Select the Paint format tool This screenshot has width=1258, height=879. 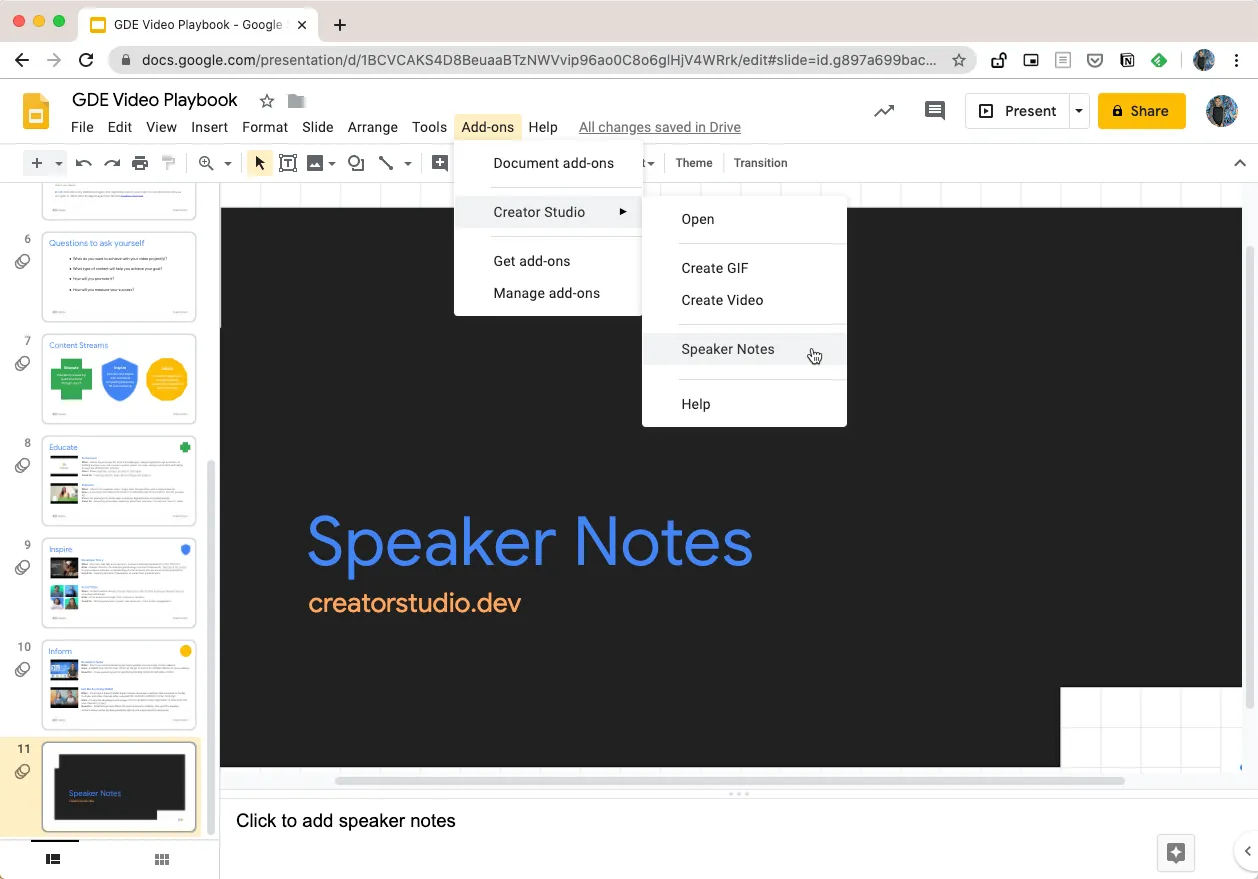166,162
